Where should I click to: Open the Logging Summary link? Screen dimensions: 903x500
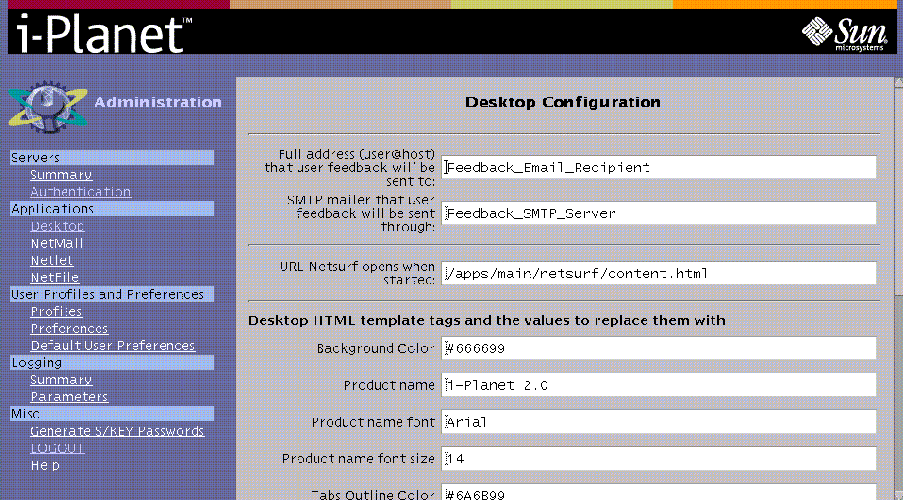[x=61, y=380]
